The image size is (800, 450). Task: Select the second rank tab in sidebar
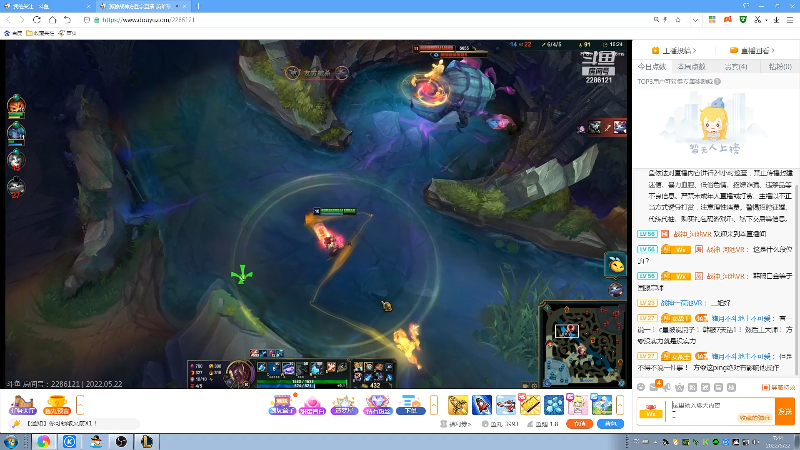point(691,66)
